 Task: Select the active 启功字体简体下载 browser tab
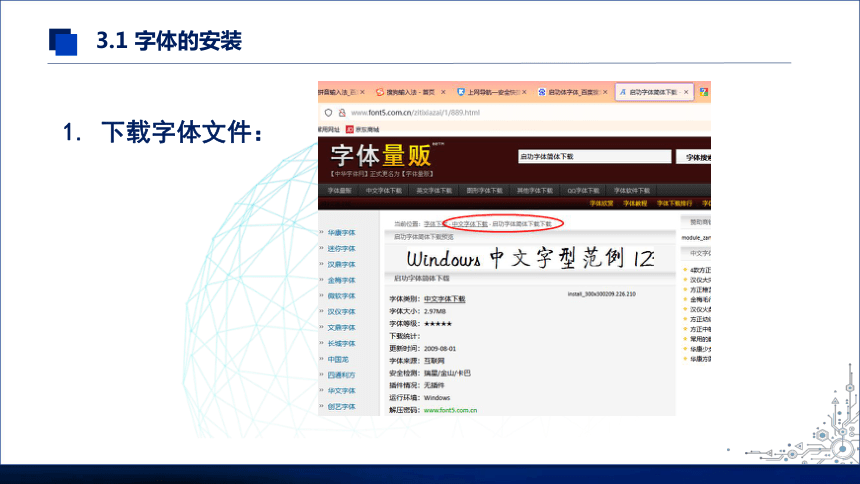coord(654,92)
